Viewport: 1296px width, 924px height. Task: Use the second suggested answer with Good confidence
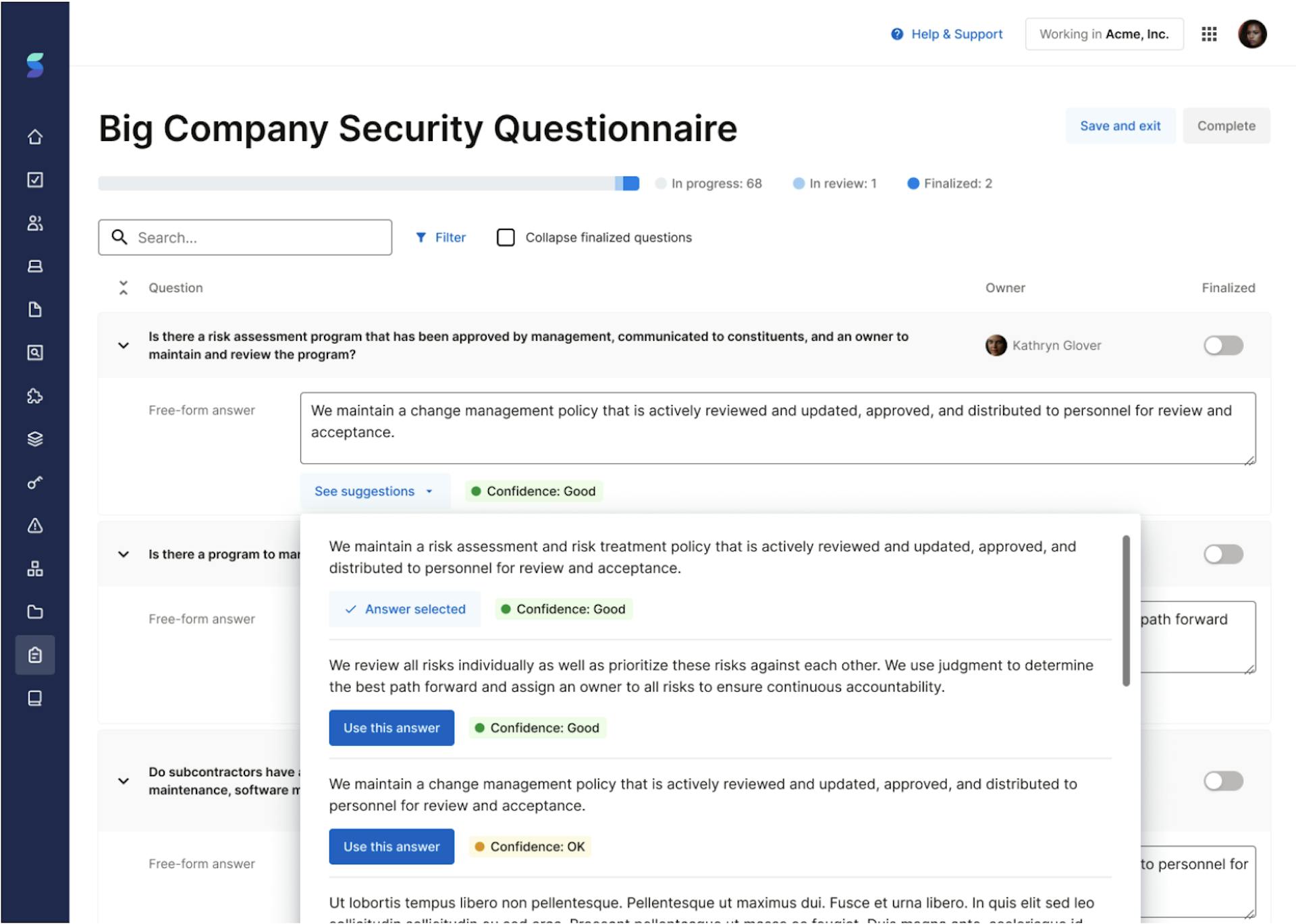tap(391, 728)
